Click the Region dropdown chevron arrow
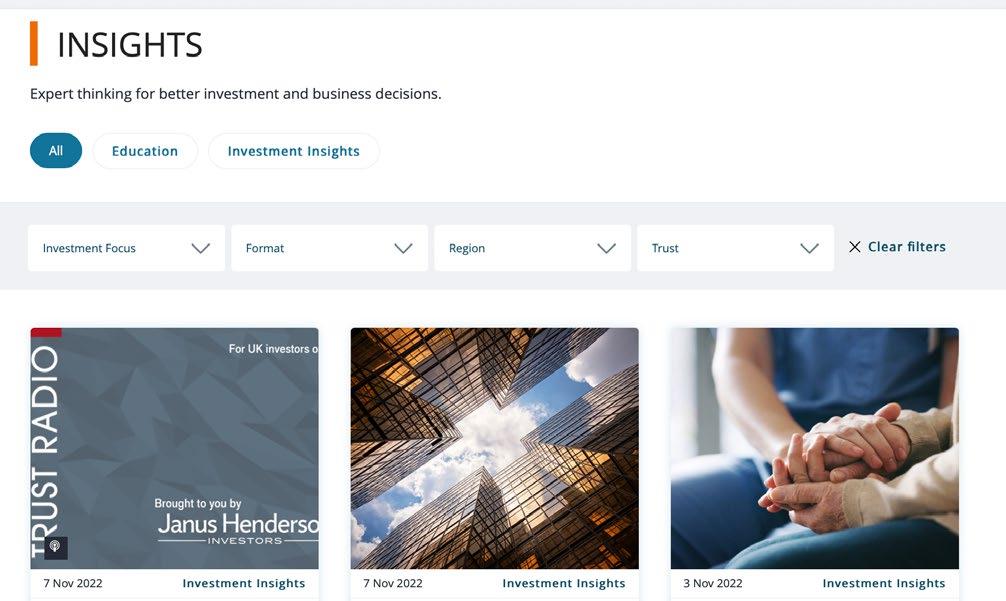The height and width of the screenshot is (601, 1006). pos(606,248)
